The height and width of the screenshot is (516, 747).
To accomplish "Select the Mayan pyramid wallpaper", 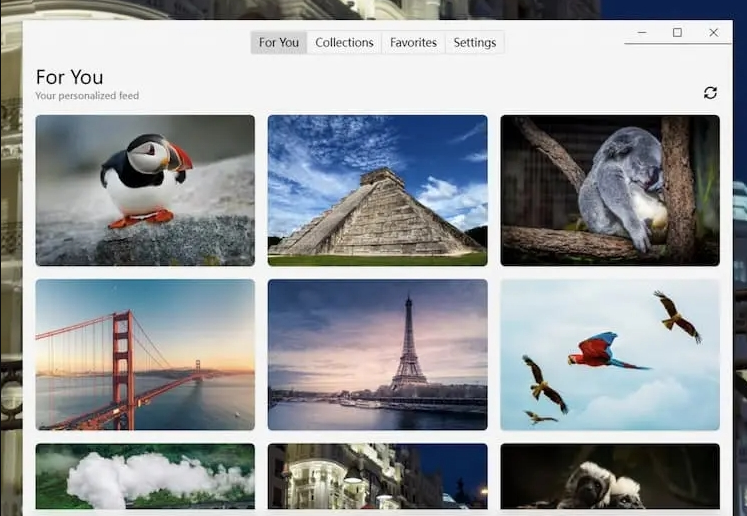I will [x=377, y=190].
